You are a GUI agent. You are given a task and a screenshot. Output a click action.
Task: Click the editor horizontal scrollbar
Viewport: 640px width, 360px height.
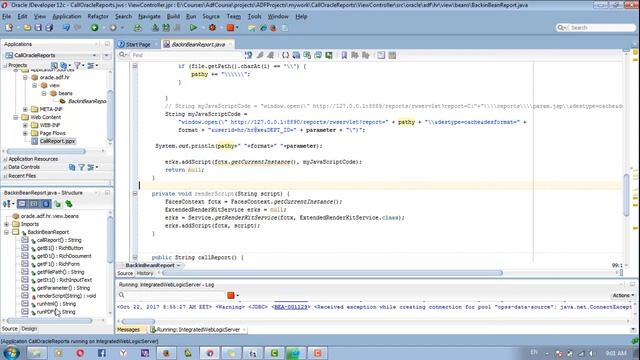pyautogui.click(x=333, y=273)
